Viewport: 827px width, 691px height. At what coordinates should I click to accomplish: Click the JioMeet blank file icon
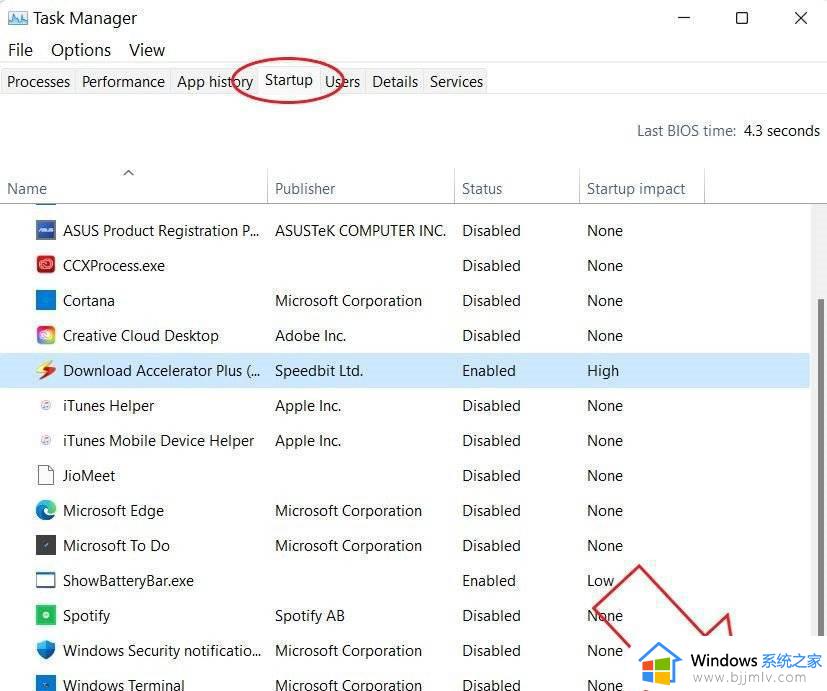click(46, 475)
